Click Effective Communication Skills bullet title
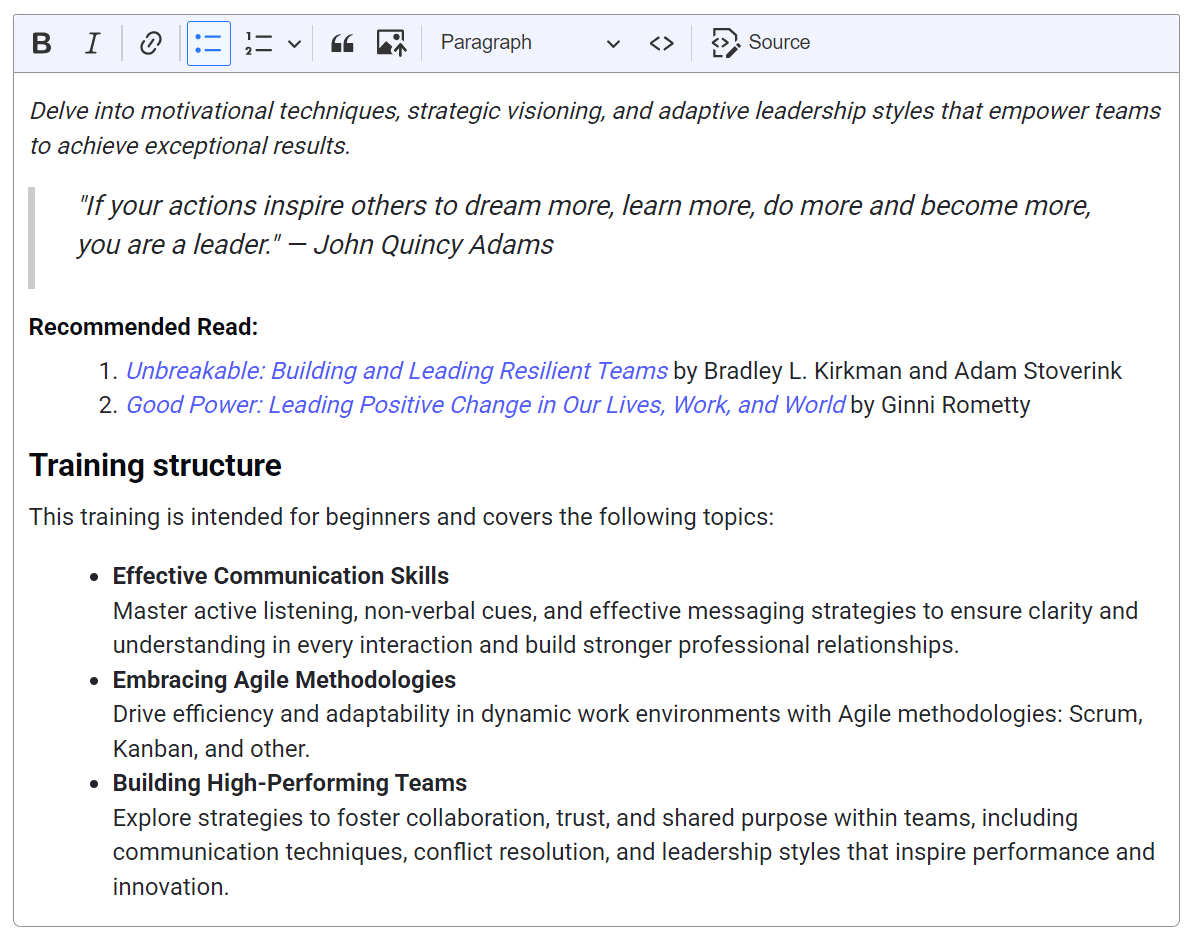The width and height of the screenshot is (1194, 942). click(x=281, y=576)
